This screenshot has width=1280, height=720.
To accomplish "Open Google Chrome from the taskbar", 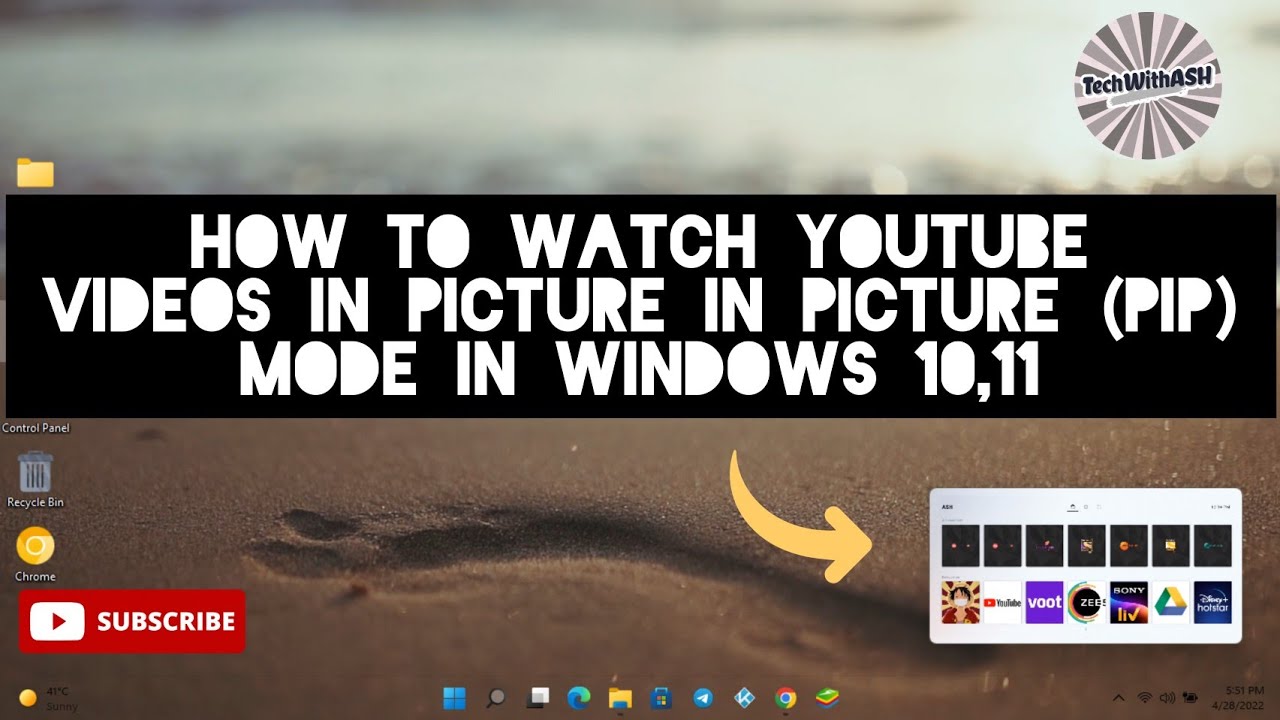I will [786, 697].
